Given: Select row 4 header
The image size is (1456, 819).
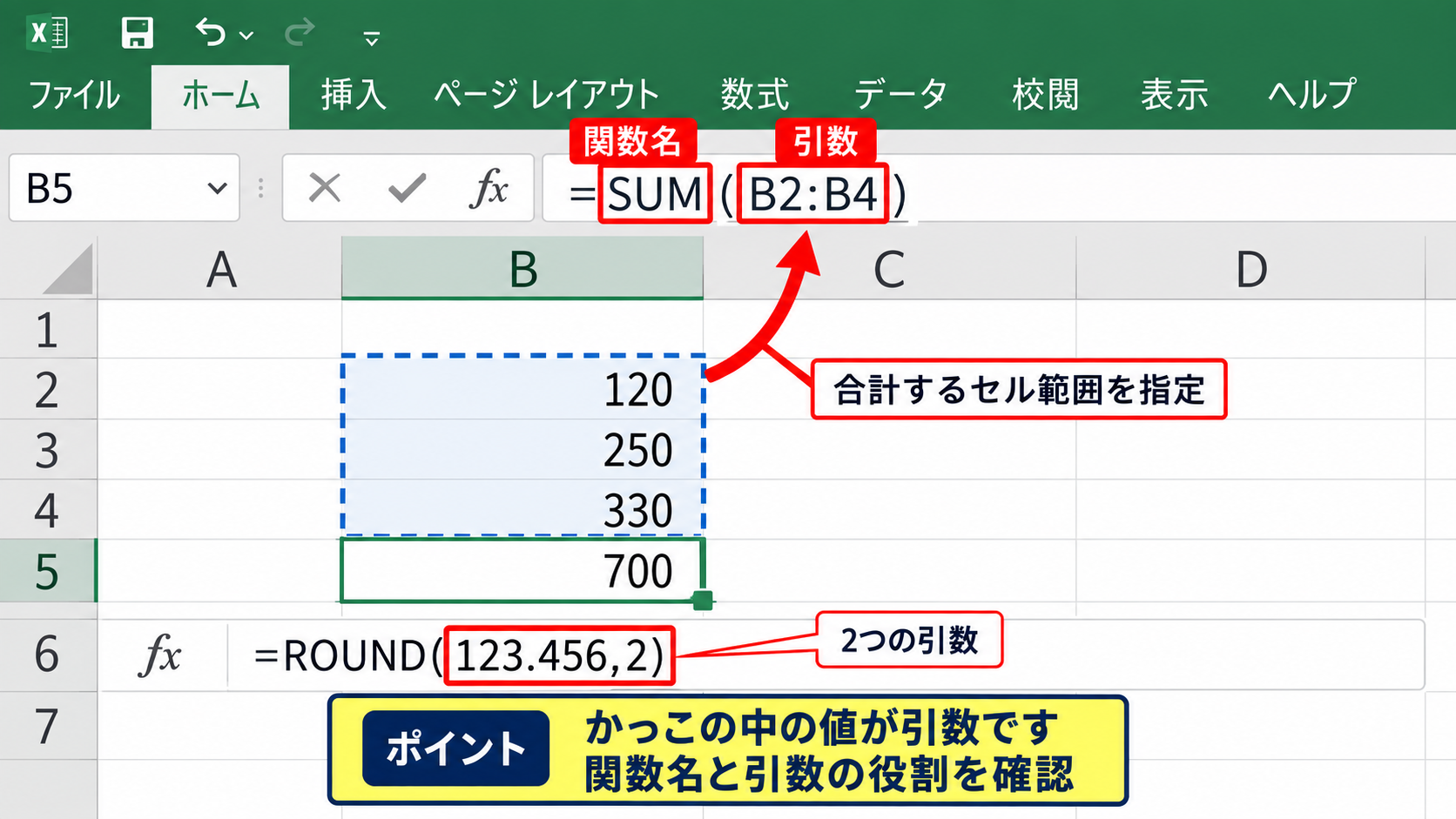Looking at the screenshot, I should click(48, 510).
